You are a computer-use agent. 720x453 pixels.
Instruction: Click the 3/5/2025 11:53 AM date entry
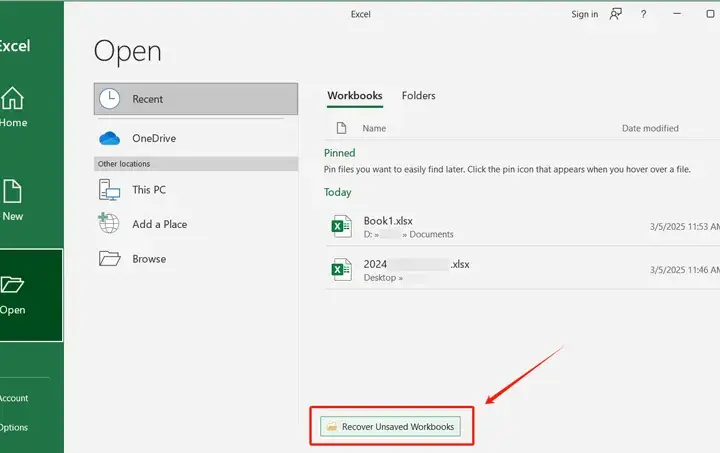685,227
